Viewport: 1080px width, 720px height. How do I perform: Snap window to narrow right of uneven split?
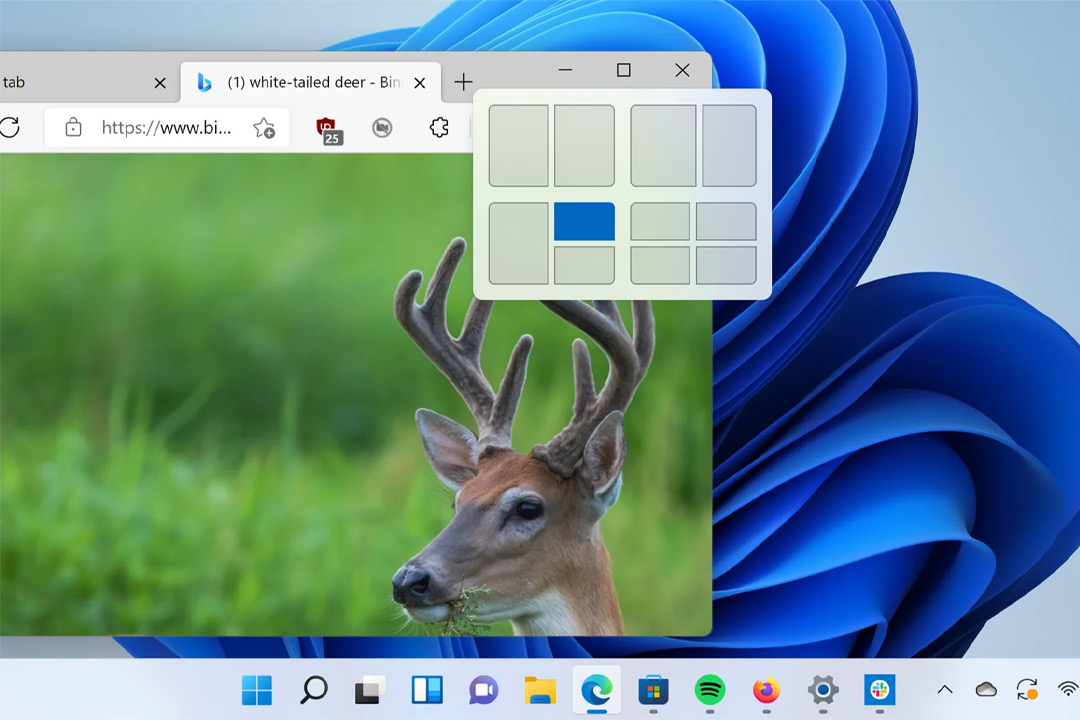tap(729, 145)
